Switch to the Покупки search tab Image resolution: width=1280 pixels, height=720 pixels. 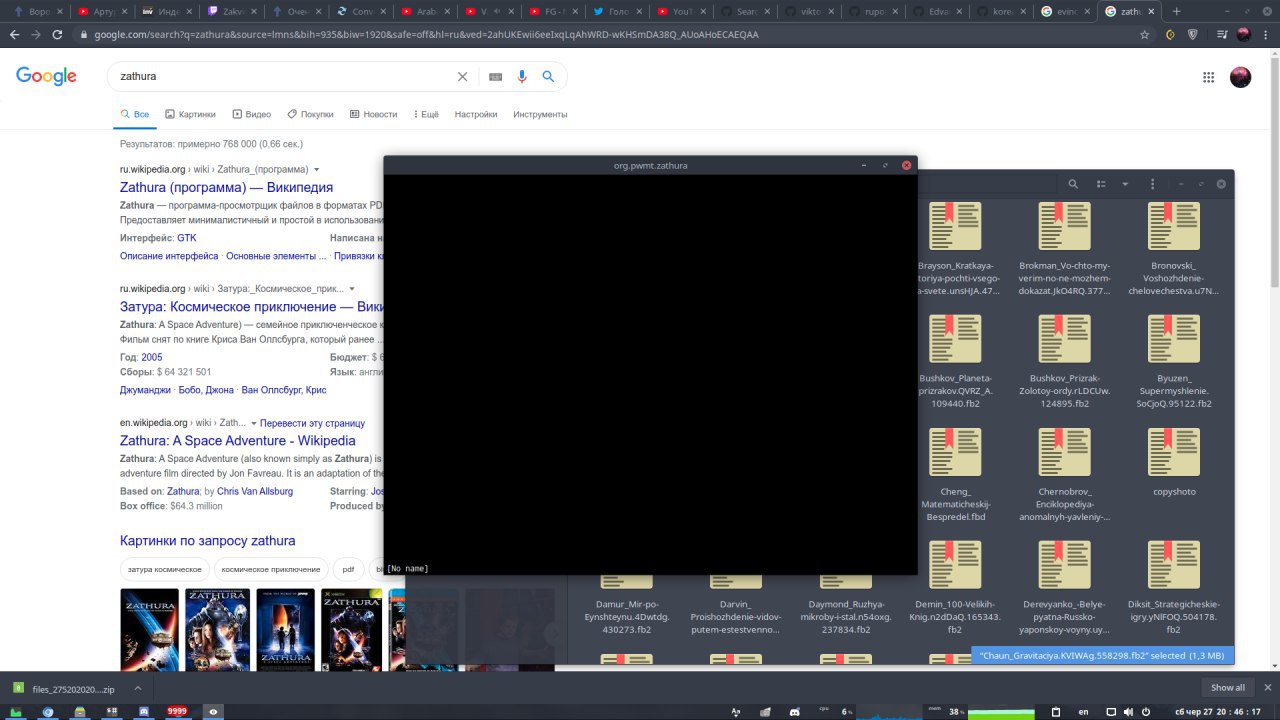pyautogui.click(x=310, y=114)
